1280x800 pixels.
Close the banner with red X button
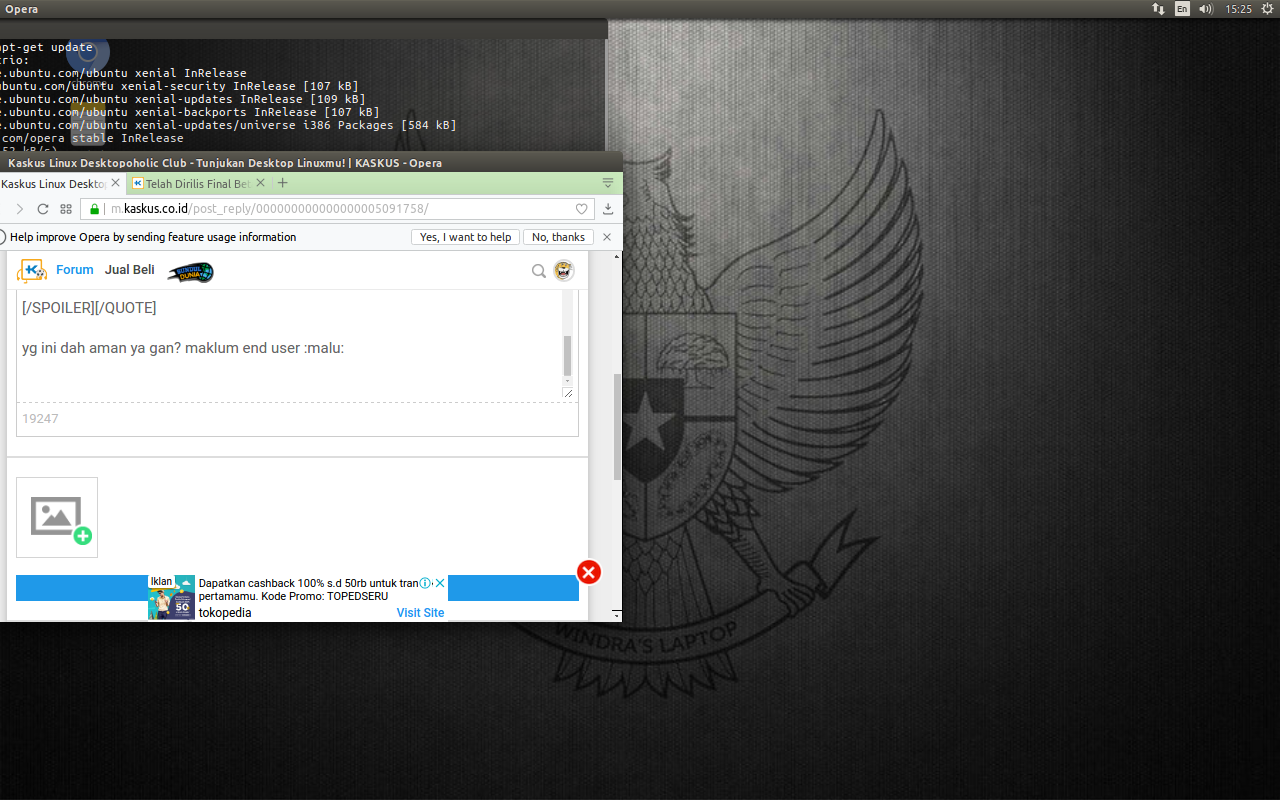tap(589, 572)
